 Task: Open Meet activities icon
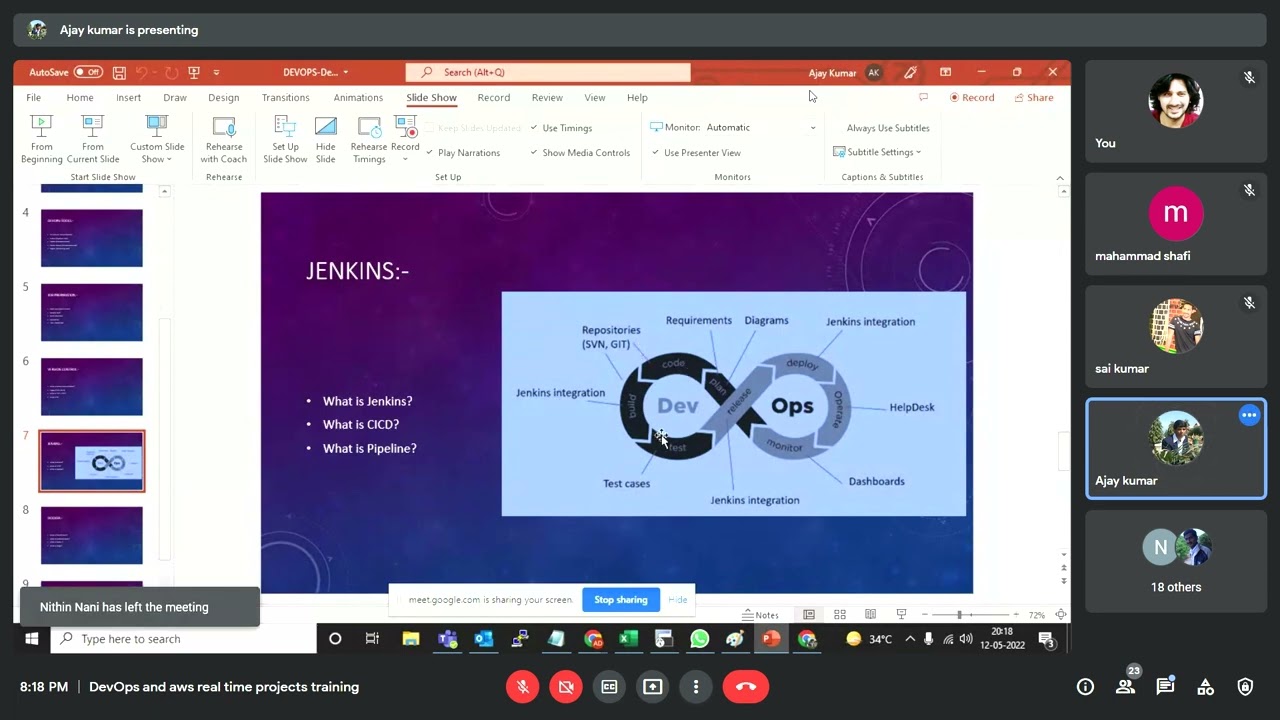(x=1205, y=686)
